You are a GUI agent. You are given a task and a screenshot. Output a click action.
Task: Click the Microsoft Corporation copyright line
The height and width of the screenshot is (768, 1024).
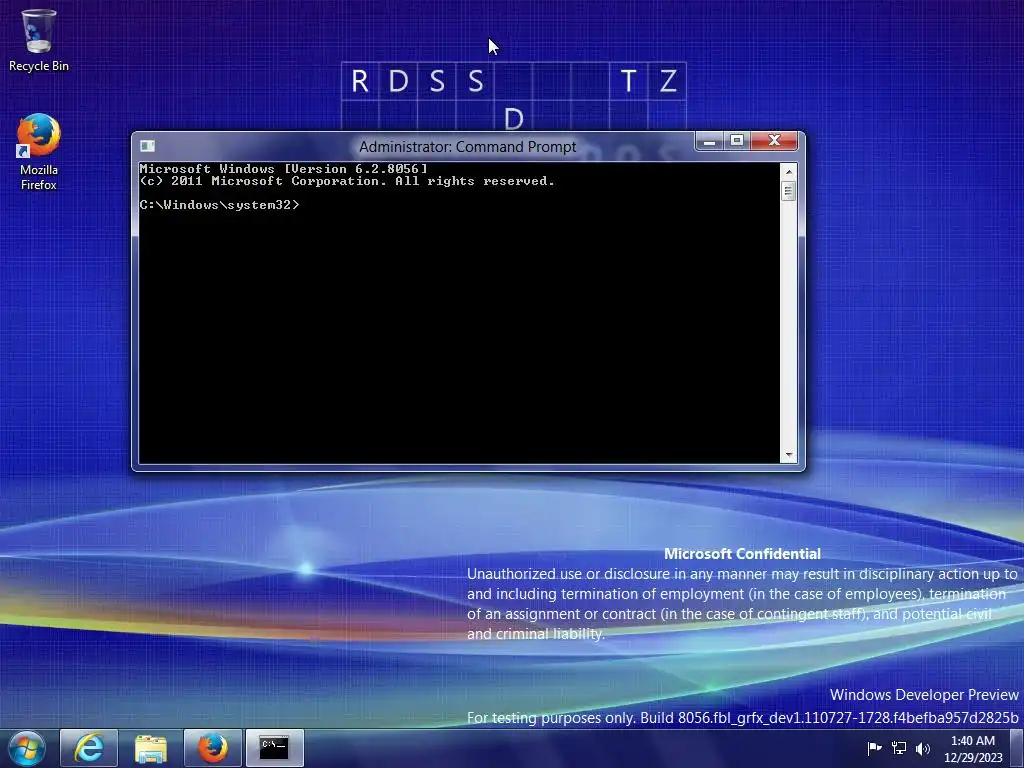pyautogui.click(x=347, y=181)
